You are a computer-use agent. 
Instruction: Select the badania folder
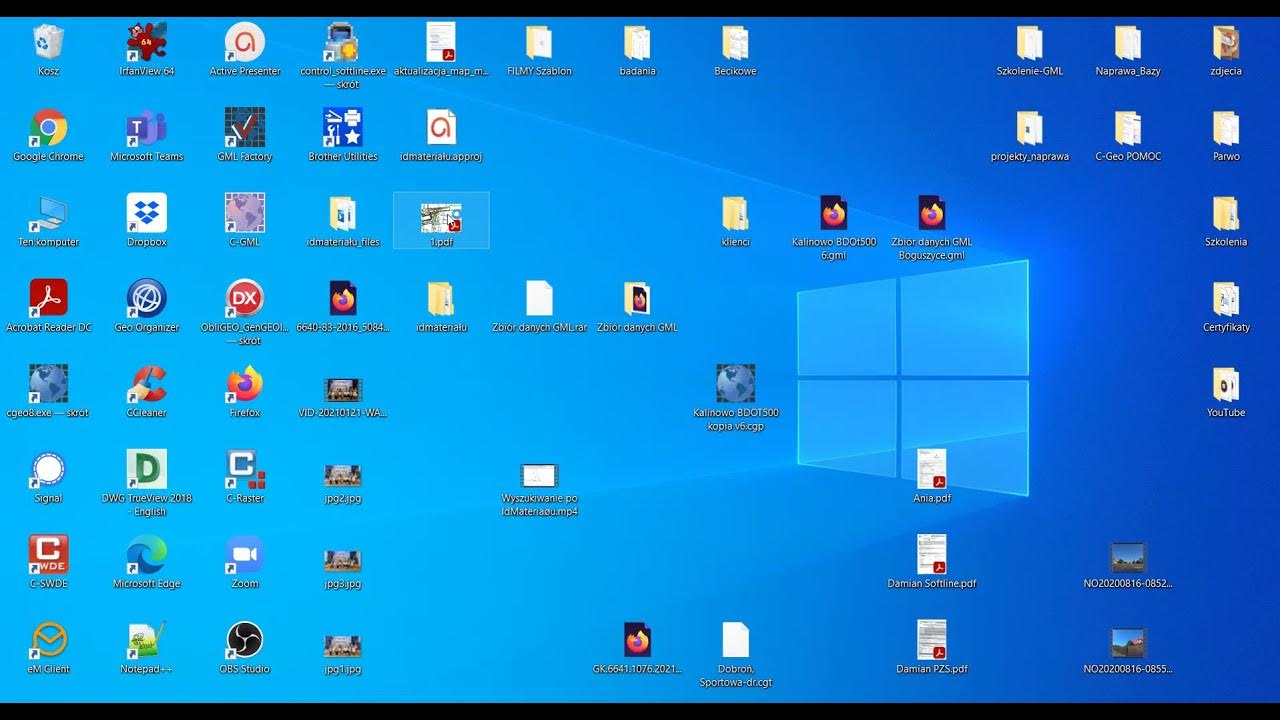637,43
